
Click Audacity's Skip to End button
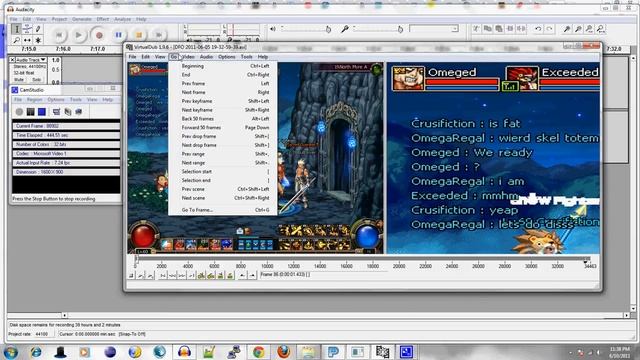pyautogui.click(x=158, y=35)
